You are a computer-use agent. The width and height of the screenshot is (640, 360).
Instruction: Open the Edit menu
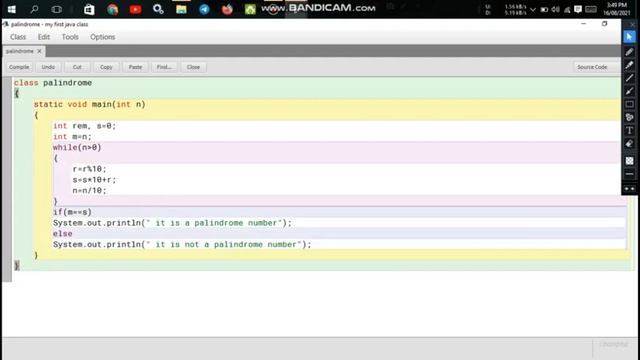[x=44, y=37]
